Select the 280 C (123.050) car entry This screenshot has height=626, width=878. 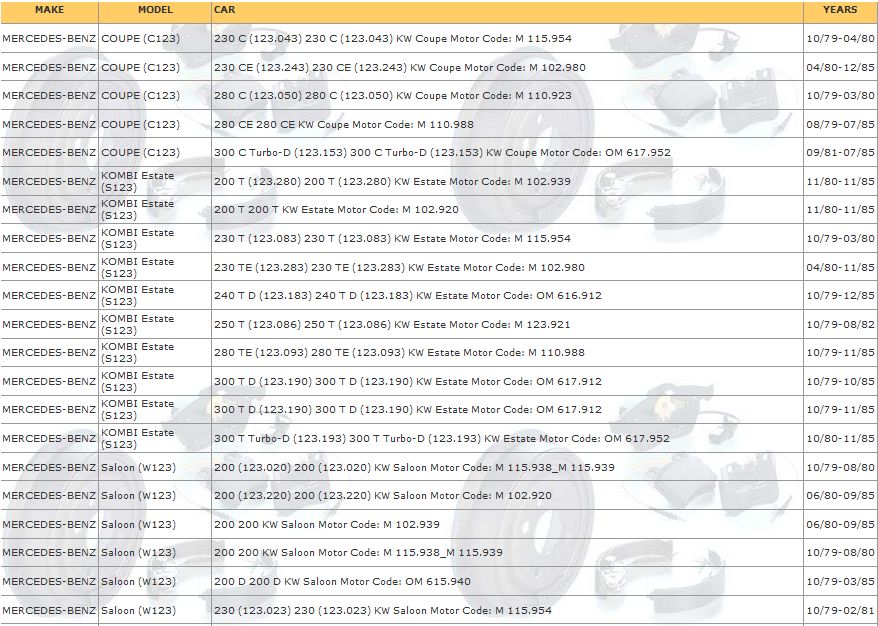(x=393, y=96)
